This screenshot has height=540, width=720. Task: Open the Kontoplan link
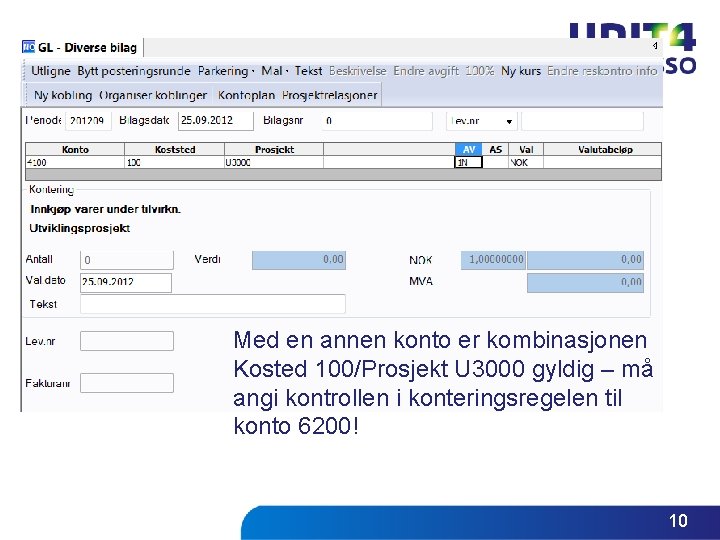(x=246, y=96)
